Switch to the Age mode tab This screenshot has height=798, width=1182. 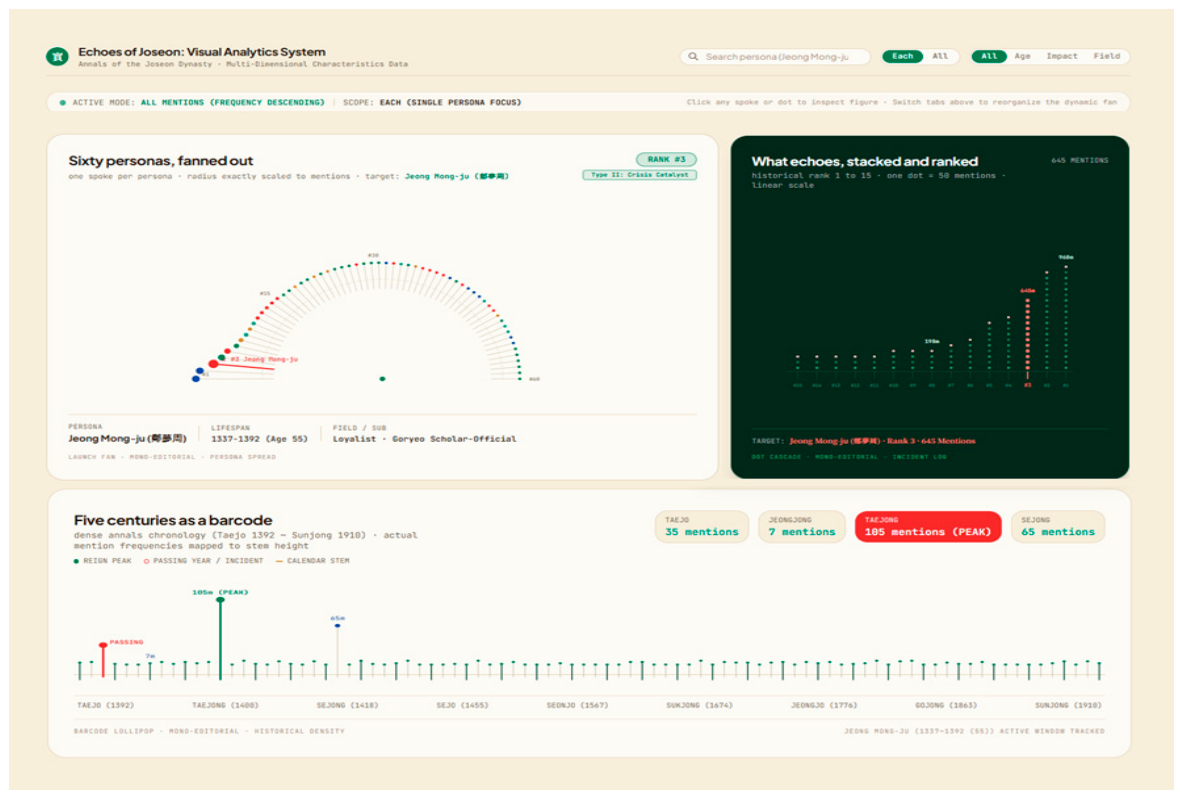click(x=1022, y=57)
